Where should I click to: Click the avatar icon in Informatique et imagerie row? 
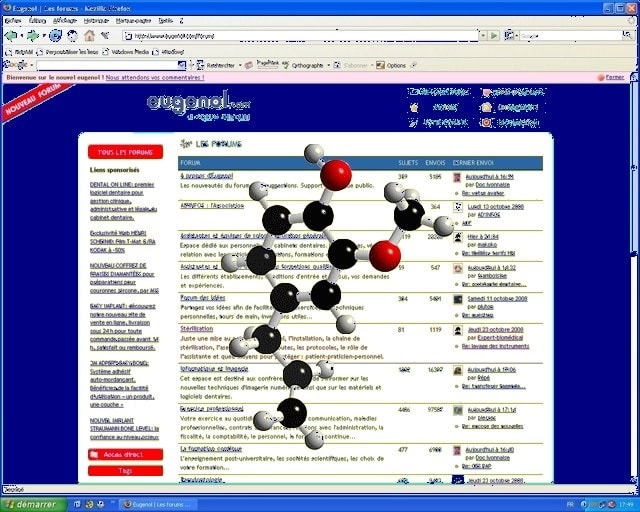tap(458, 370)
